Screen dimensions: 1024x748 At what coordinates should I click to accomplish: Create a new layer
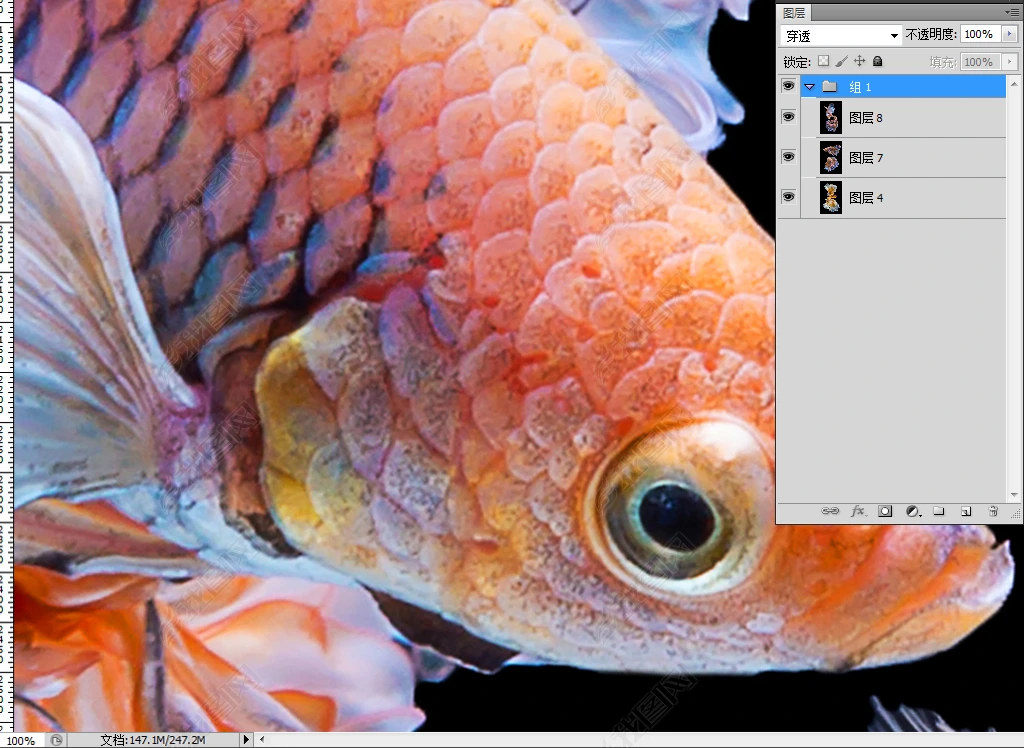[x=966, y=511]
